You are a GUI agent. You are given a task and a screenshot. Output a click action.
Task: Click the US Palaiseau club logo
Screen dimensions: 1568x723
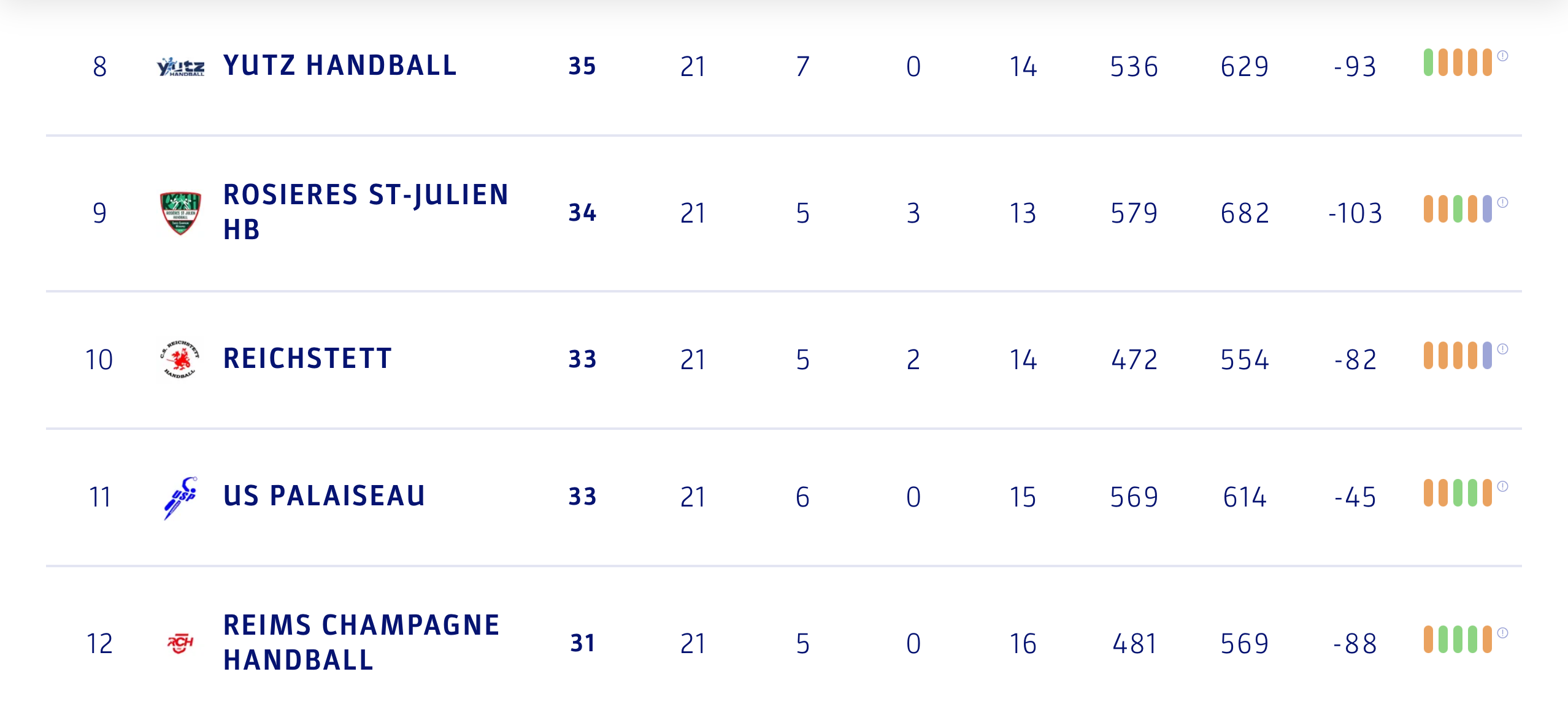tap(180, 497)
